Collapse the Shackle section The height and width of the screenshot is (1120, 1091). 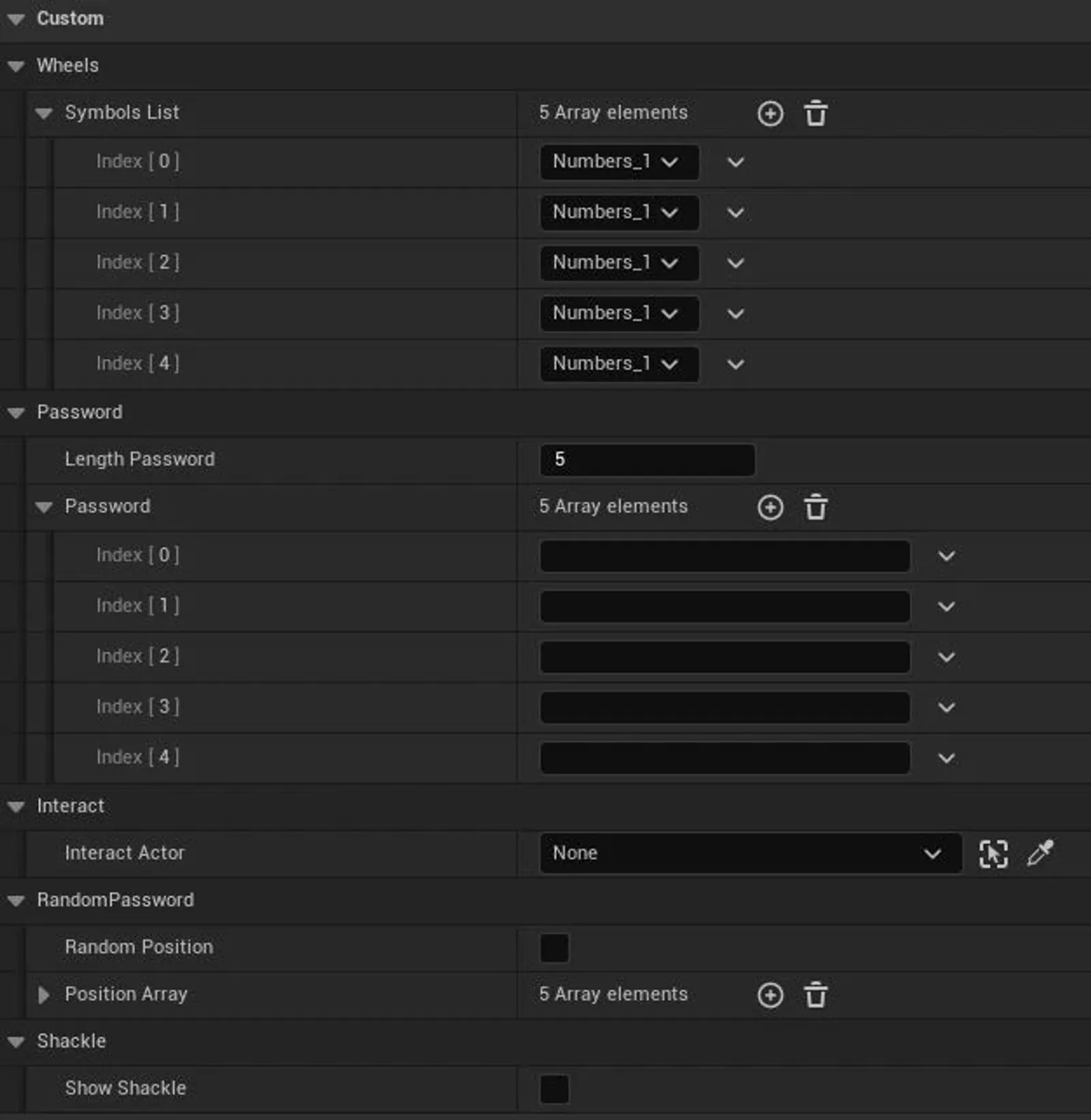[15, 1041]
